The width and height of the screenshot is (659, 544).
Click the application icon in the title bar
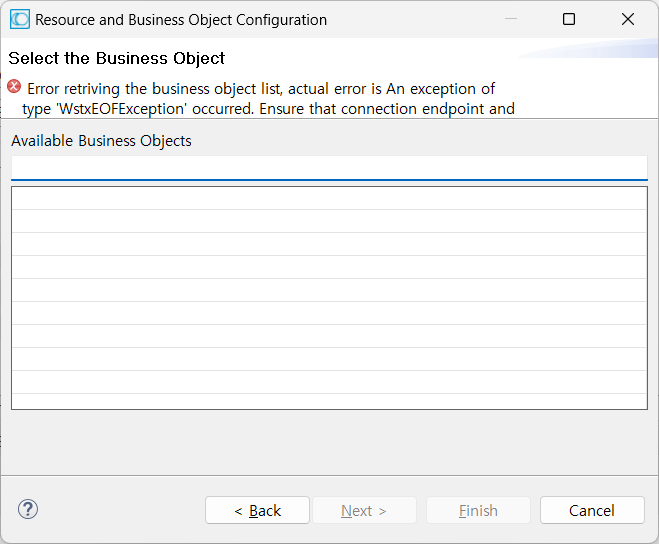point(19,19)
